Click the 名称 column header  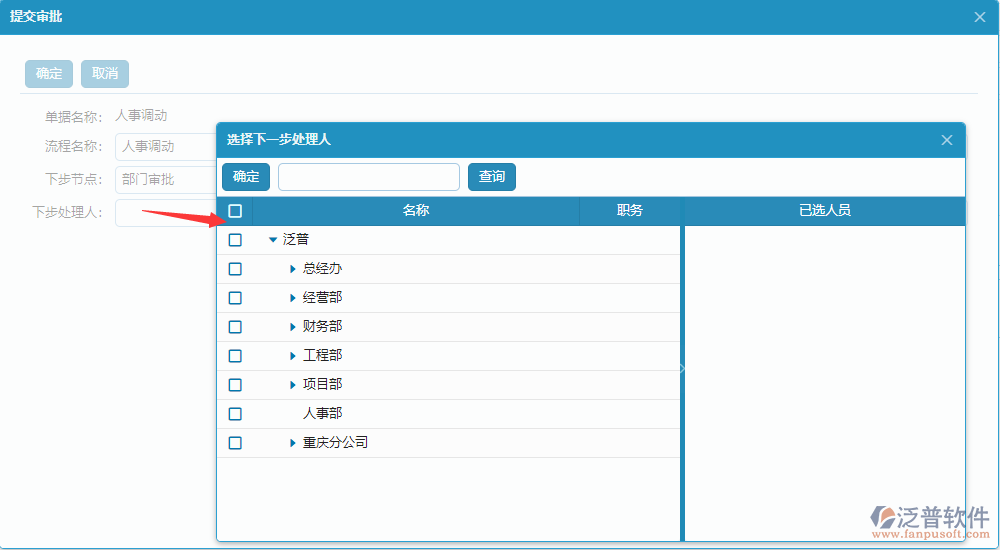point(416,211)
